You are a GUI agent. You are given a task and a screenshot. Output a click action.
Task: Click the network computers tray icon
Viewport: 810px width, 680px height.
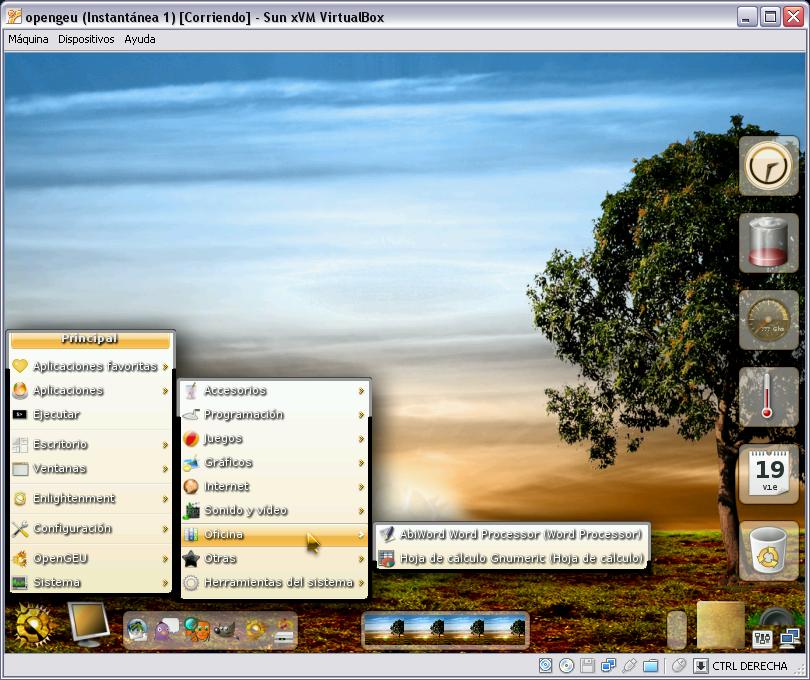click(x=789, y=639)
